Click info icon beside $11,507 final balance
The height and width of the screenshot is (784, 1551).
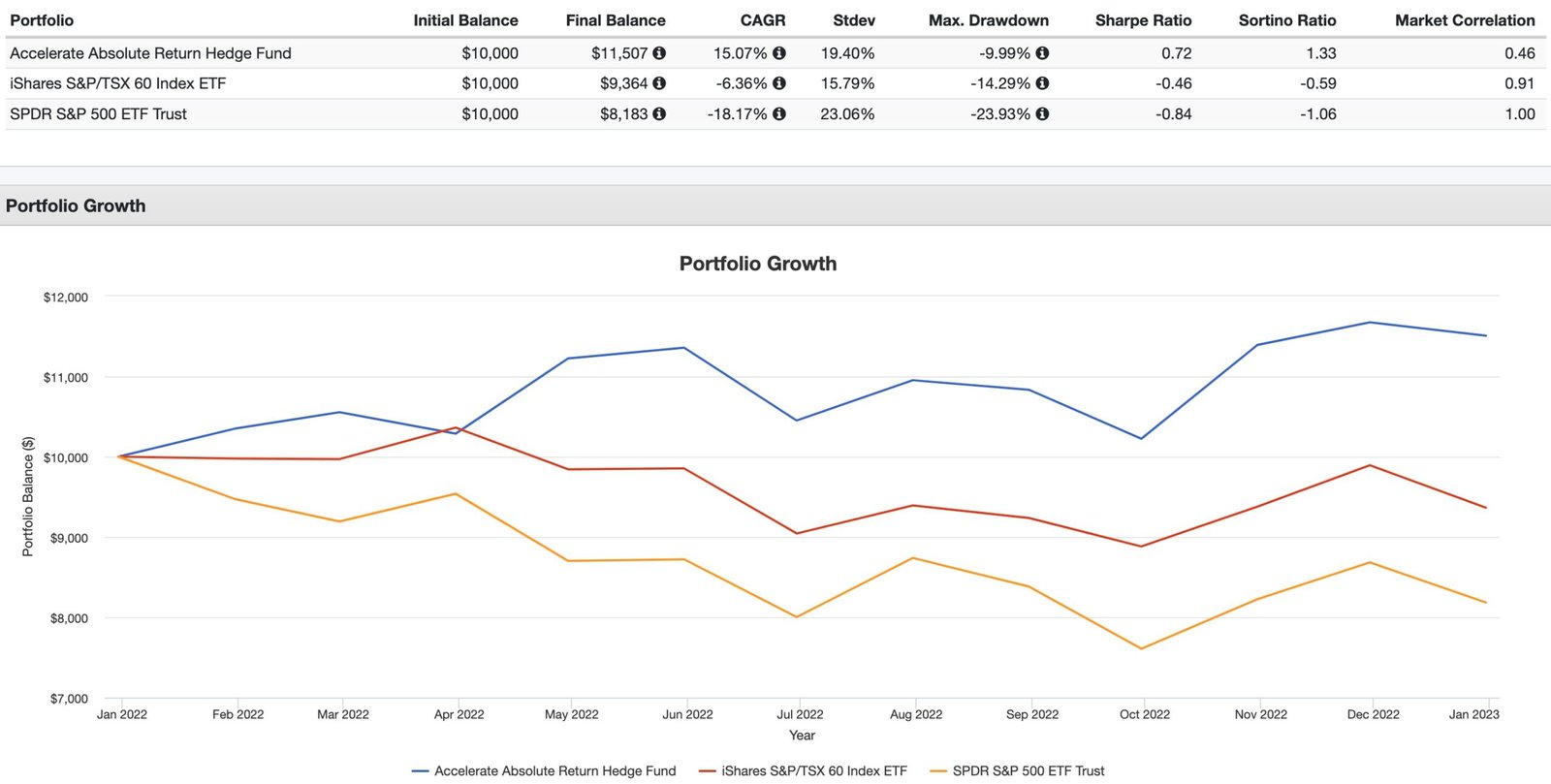point(659,53)
